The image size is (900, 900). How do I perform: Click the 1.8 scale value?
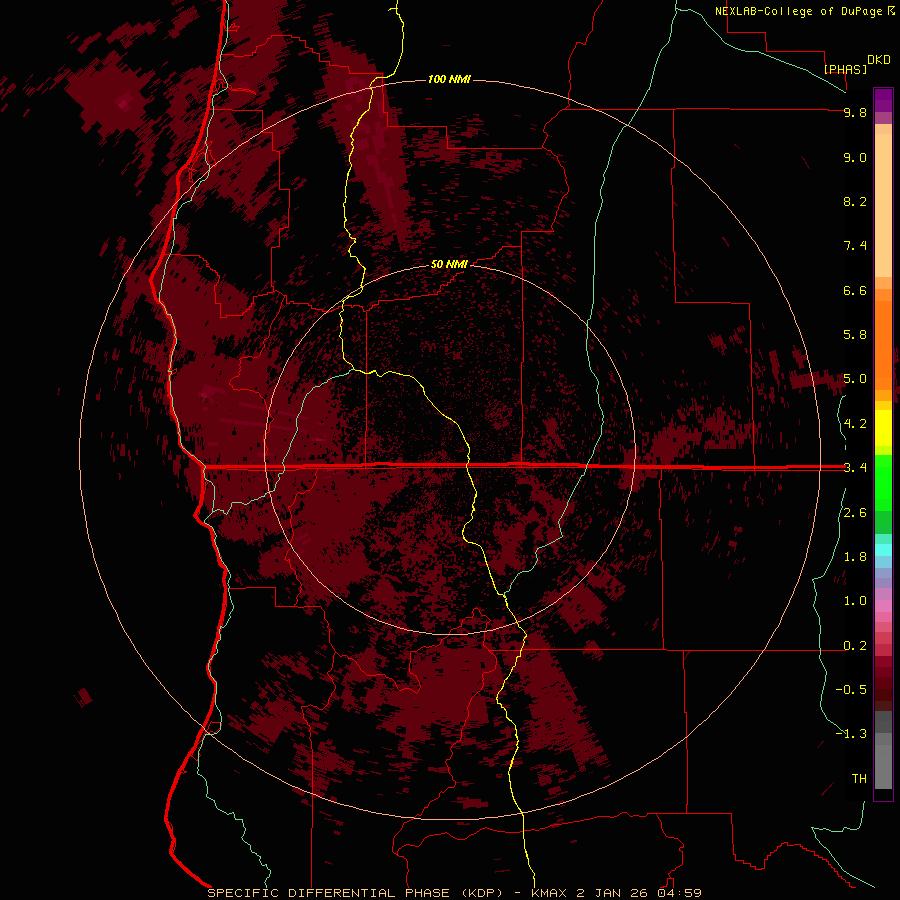point(855,557)
